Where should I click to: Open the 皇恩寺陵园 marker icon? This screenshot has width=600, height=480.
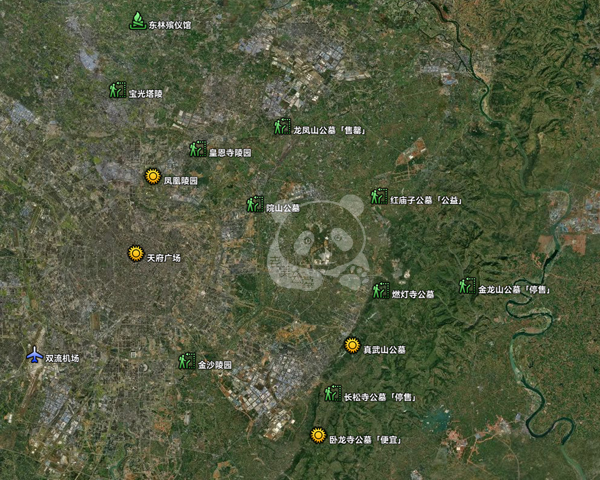(x=198, y=149)
